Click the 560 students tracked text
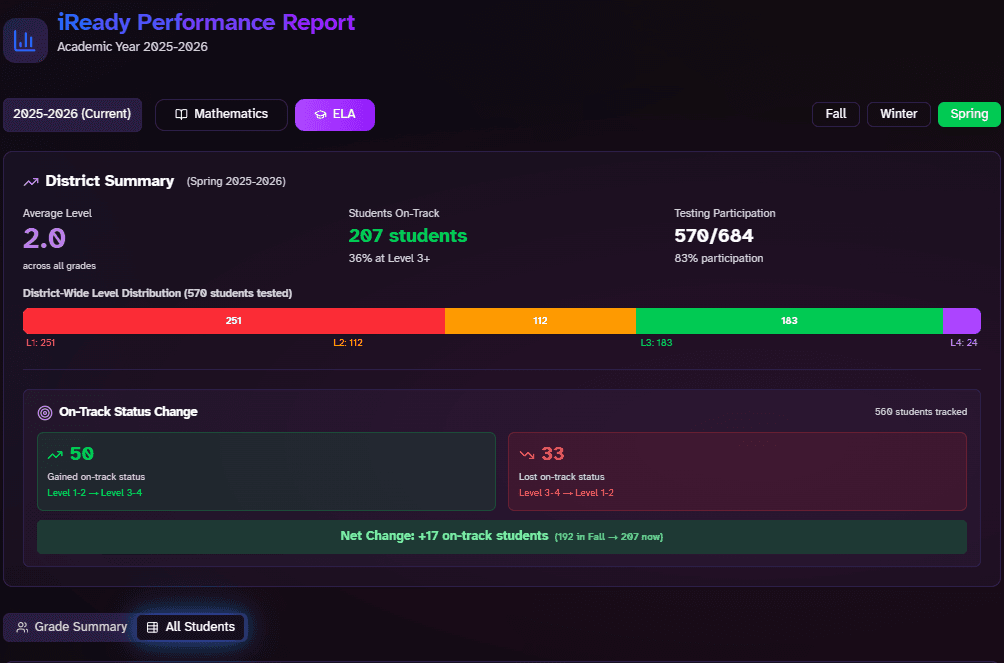The width and height of the screenshot is (1004, 663). [x=921, y=412]
